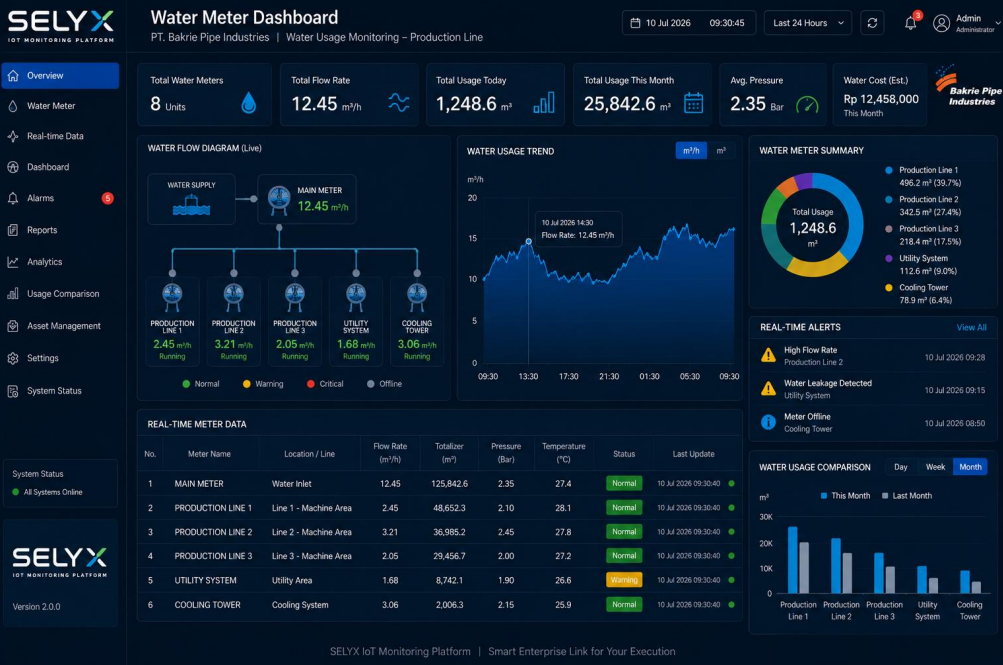Expand the Admin account menu chevron
Image resolution: width=1003 pixels, height=665 pixels.
tap(998, 24)
